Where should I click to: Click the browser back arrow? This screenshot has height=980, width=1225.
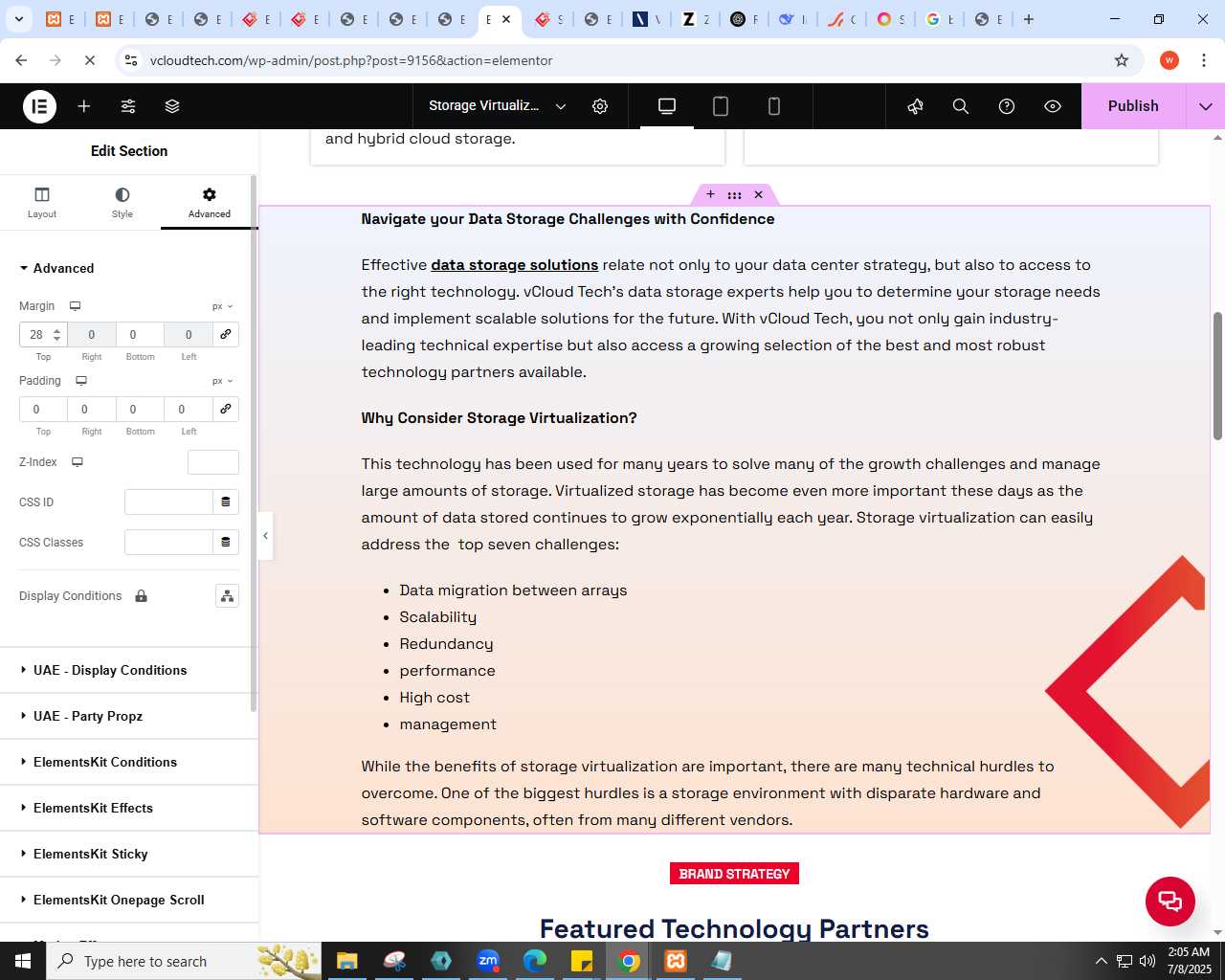coord(21,60)
